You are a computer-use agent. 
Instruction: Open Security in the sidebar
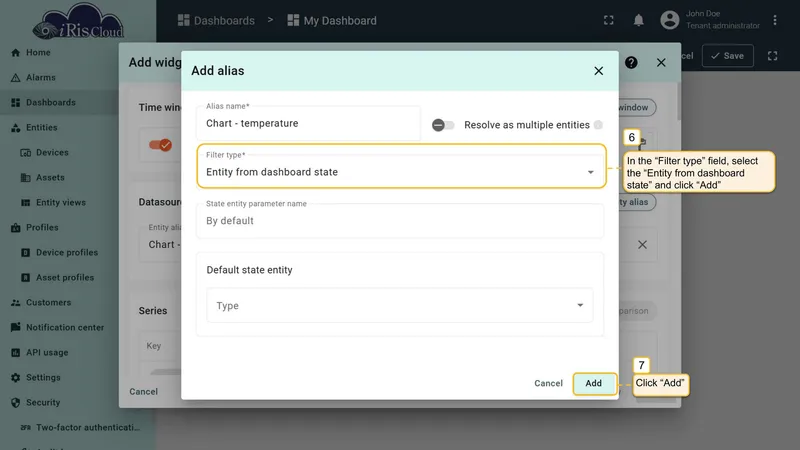[43, 403]
